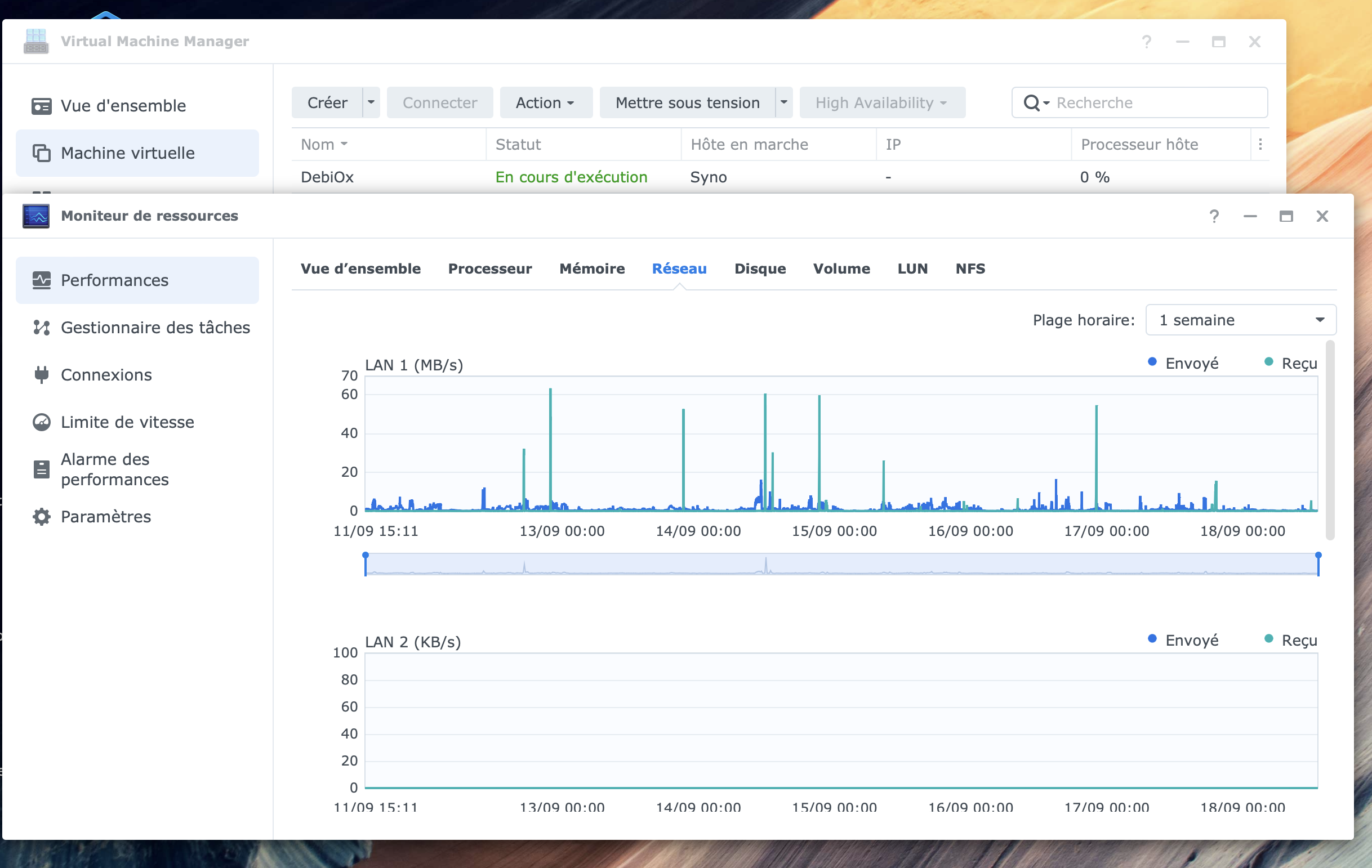Image resolution: width=1372 pixels, height=868 pixels.
Task: Toggle Reçu series in LAN 1 legend
Action: [1290, 363]
